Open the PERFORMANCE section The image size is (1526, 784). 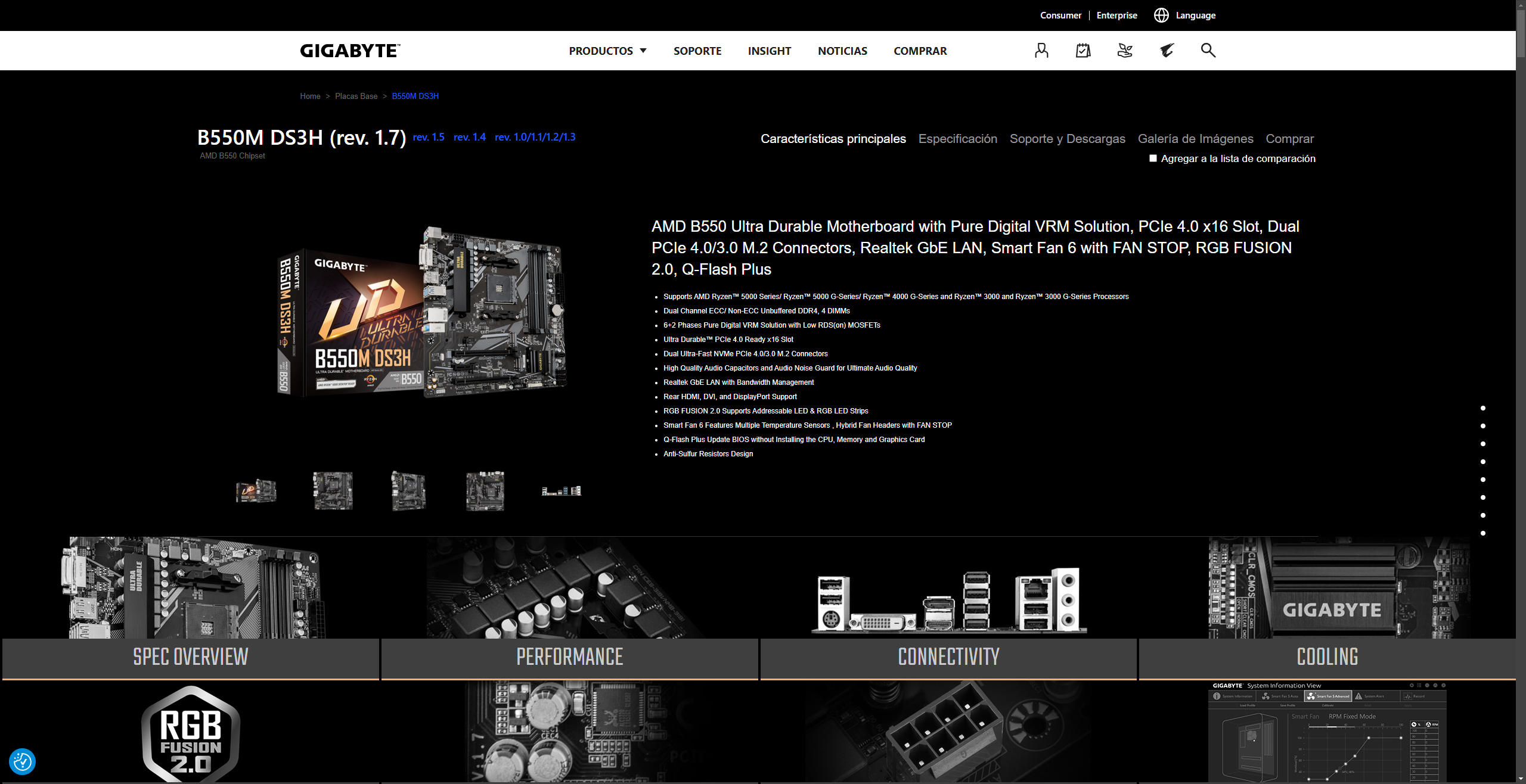(x=570, y=658)
